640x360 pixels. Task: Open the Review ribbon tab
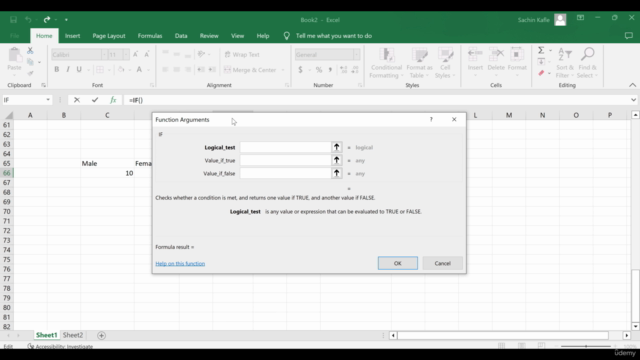[209, 36]
